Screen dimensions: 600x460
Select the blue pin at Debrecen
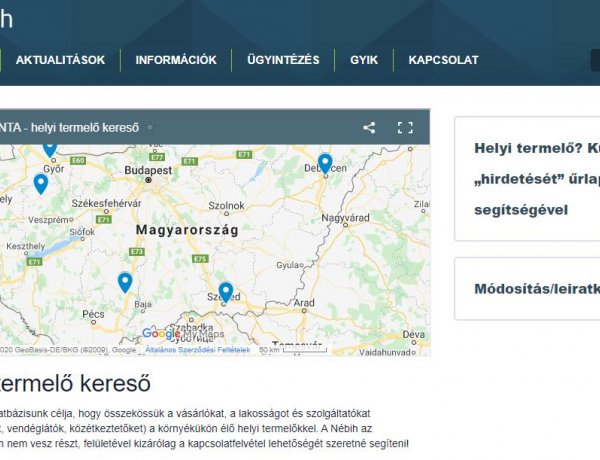pyautogui.click(x=325, y=164)
